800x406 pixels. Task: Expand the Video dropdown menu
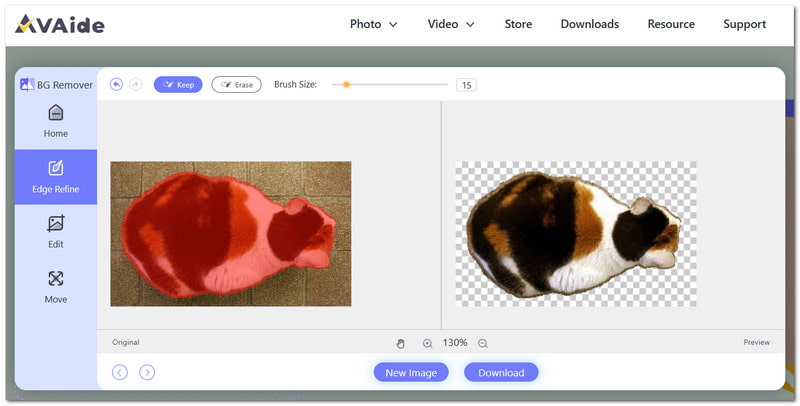point(451,24)
